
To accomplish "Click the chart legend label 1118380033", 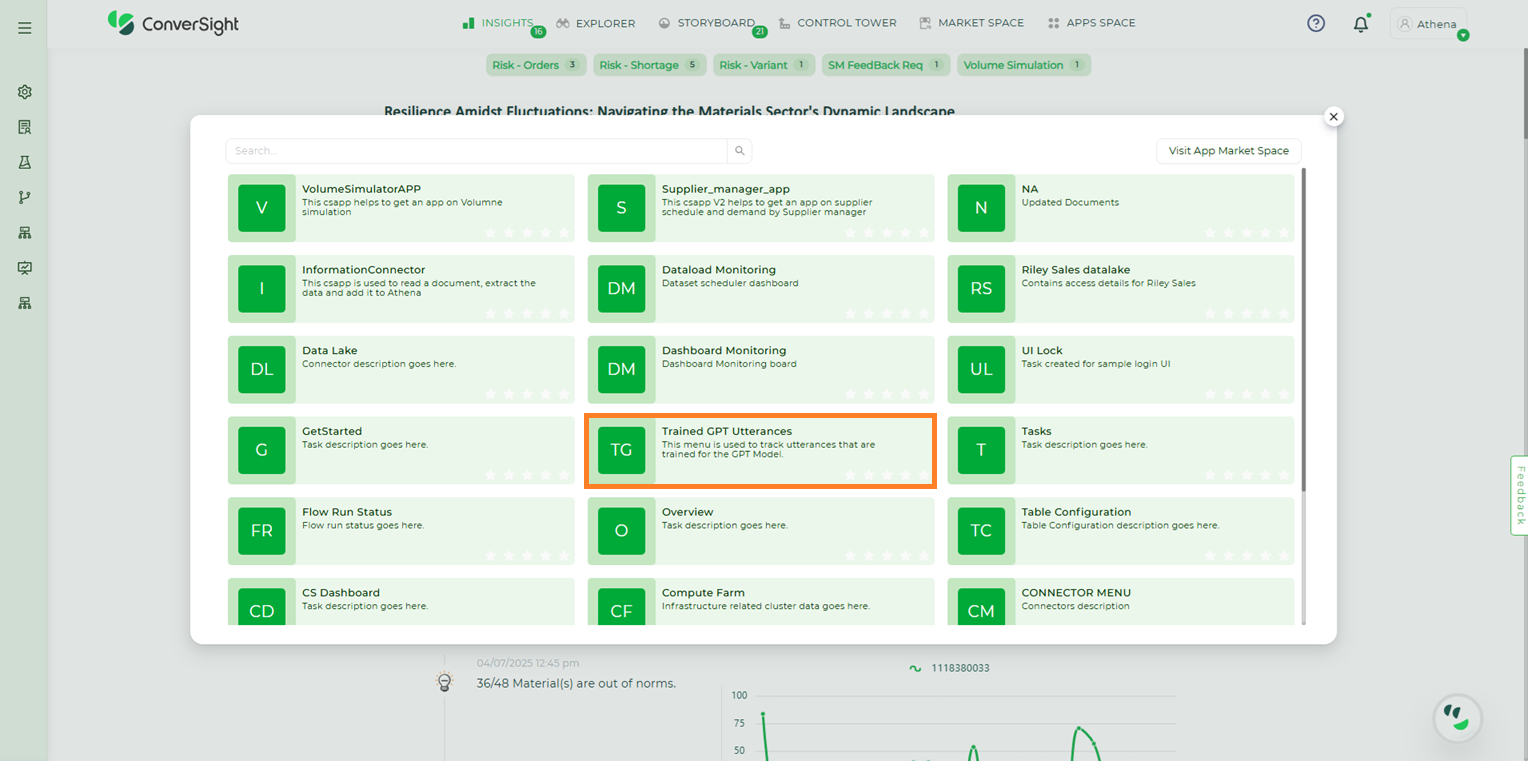I will pos(960,668).
